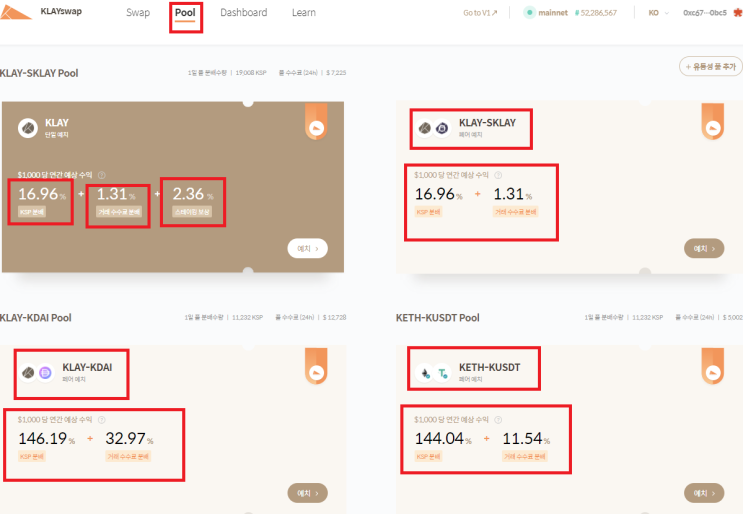Click the KLAY-KDAI Pool heading
The image size is (743, 514).
coord(36,318)
